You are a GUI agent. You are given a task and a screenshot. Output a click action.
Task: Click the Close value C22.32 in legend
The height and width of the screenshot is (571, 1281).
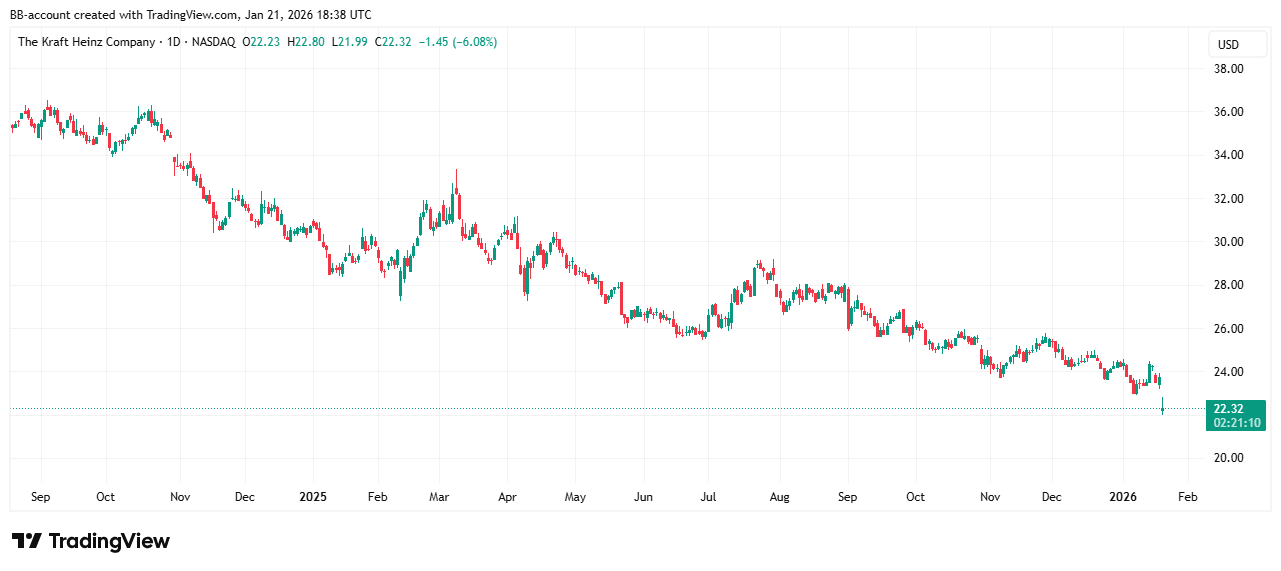point(394,42)
